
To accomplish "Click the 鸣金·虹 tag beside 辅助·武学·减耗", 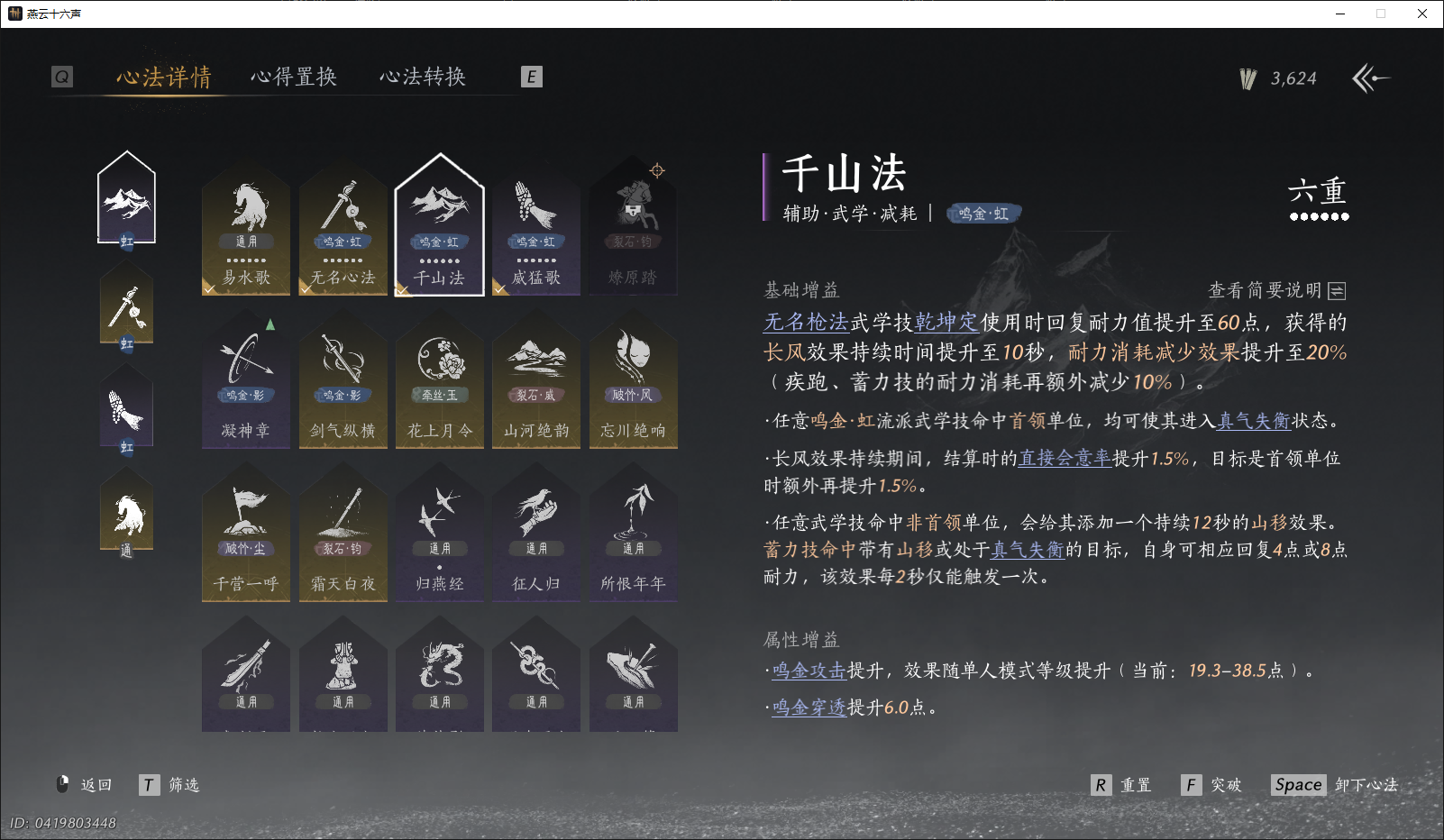I will click(x=983, y=214).
